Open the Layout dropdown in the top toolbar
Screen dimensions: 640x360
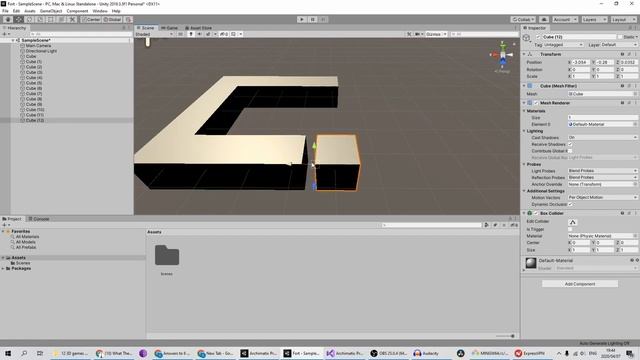point(623,20)
